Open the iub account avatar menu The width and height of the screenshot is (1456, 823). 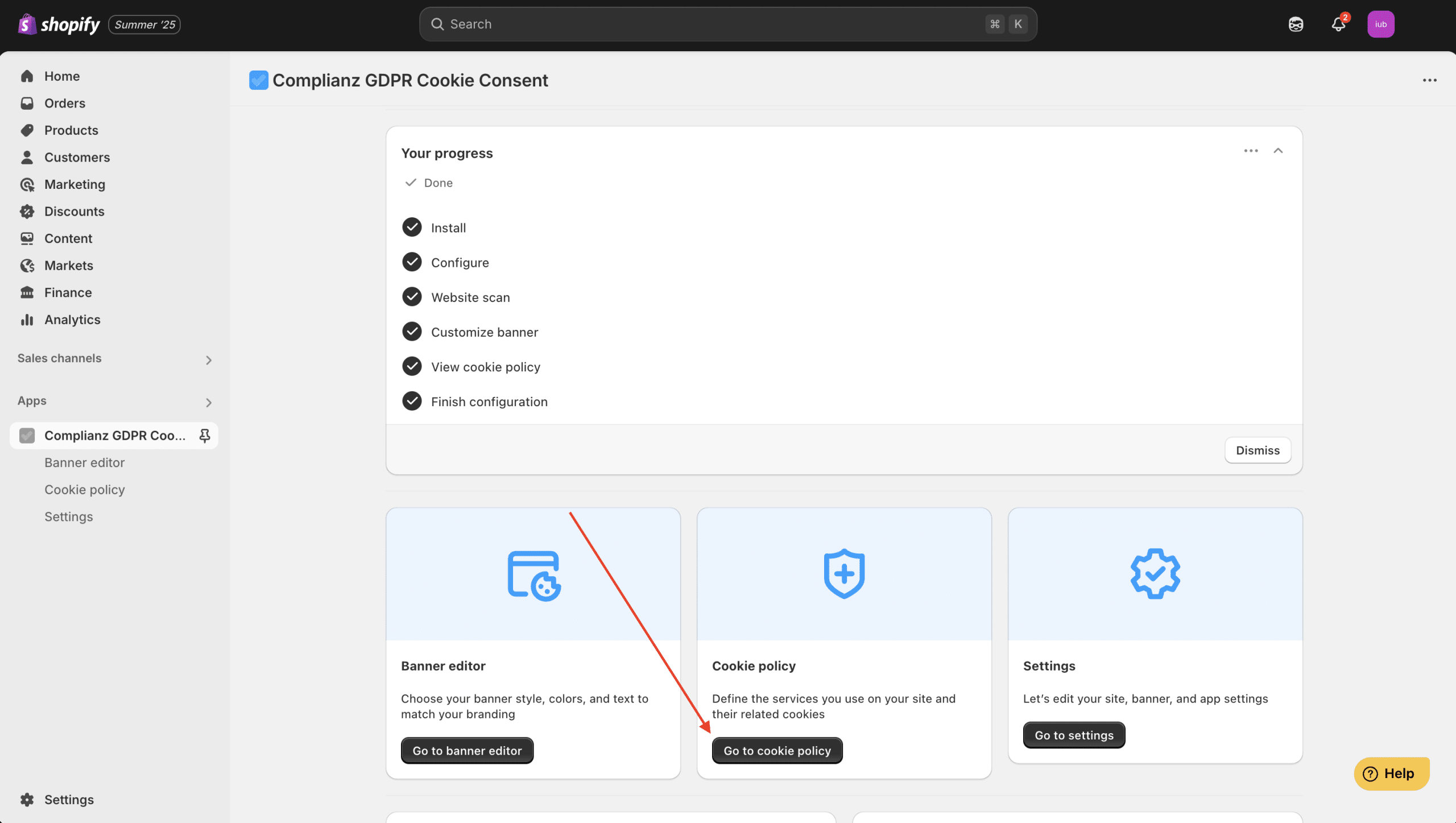1380,24
